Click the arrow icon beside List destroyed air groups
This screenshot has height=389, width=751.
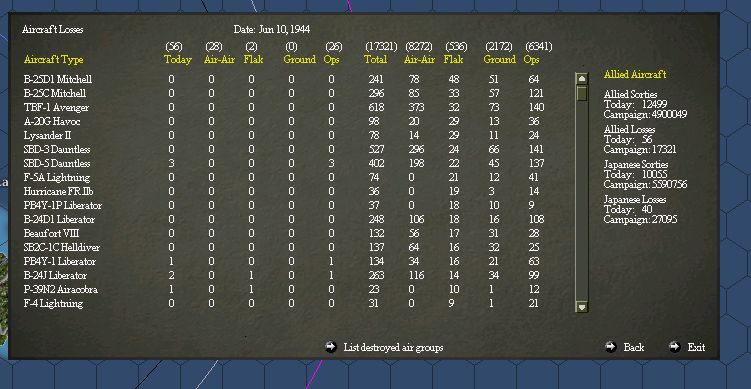pyautogui.click(x=330, y=347)
